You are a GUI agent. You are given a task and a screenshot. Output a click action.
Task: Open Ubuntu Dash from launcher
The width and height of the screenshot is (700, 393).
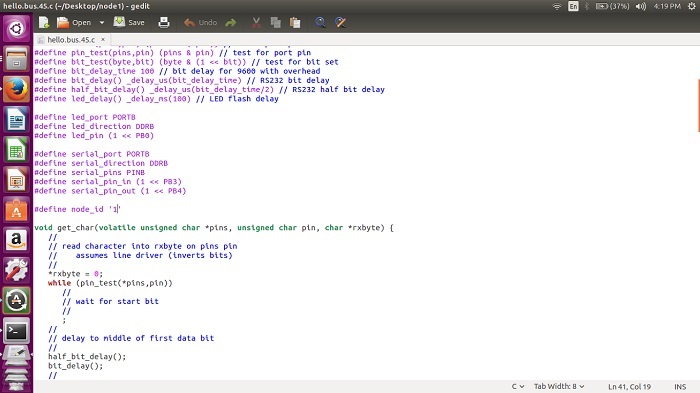[x=17, y=29]
